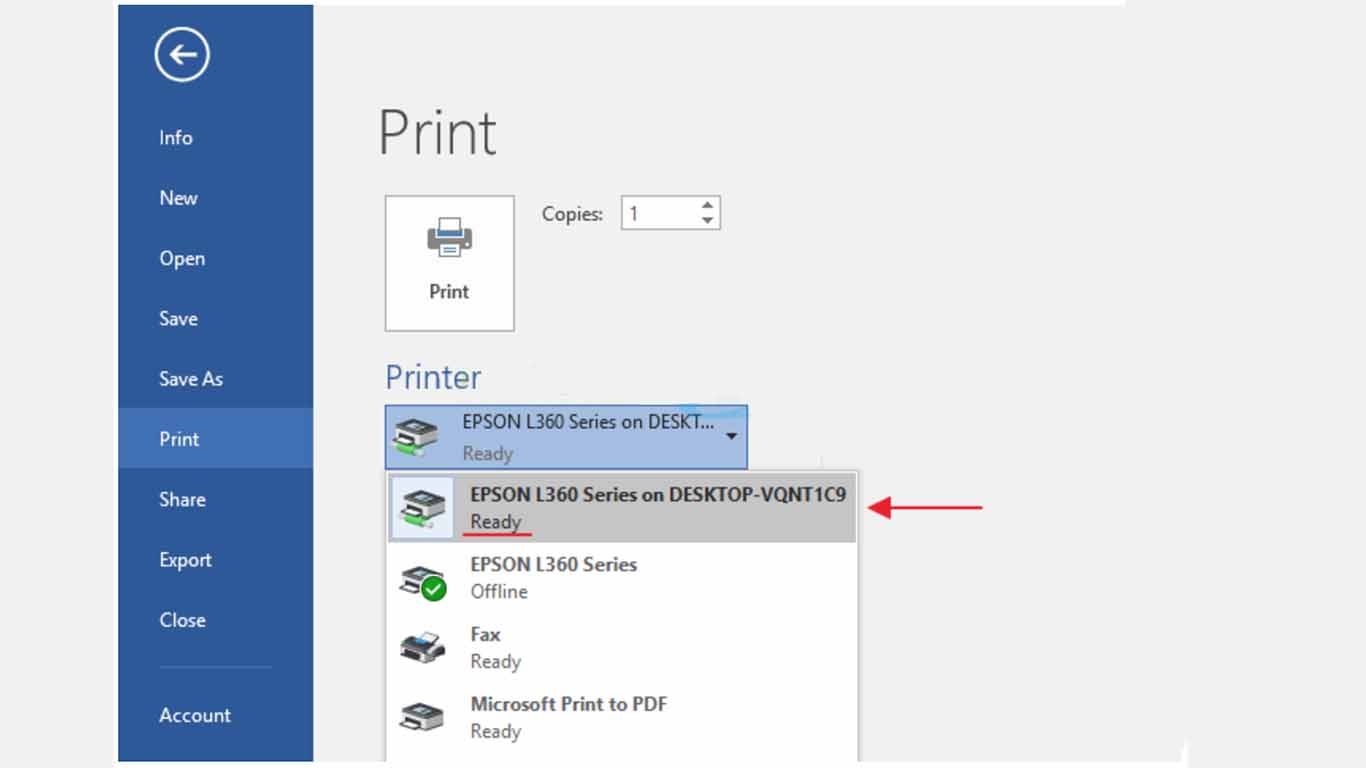1366x768 pixels.
Task: Close the document via Close item
Action: click(x=182, y=620)
